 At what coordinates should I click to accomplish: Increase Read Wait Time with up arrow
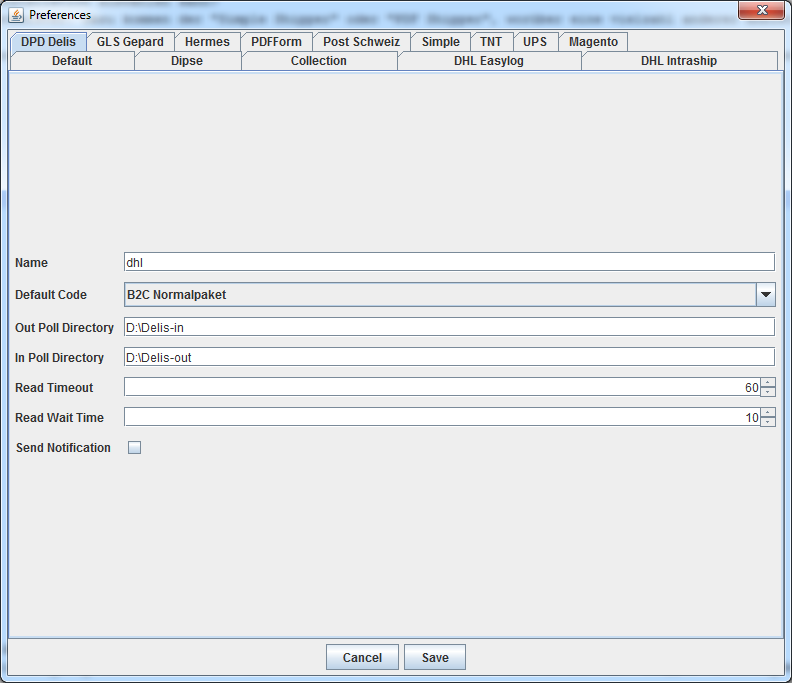point(768,413)
